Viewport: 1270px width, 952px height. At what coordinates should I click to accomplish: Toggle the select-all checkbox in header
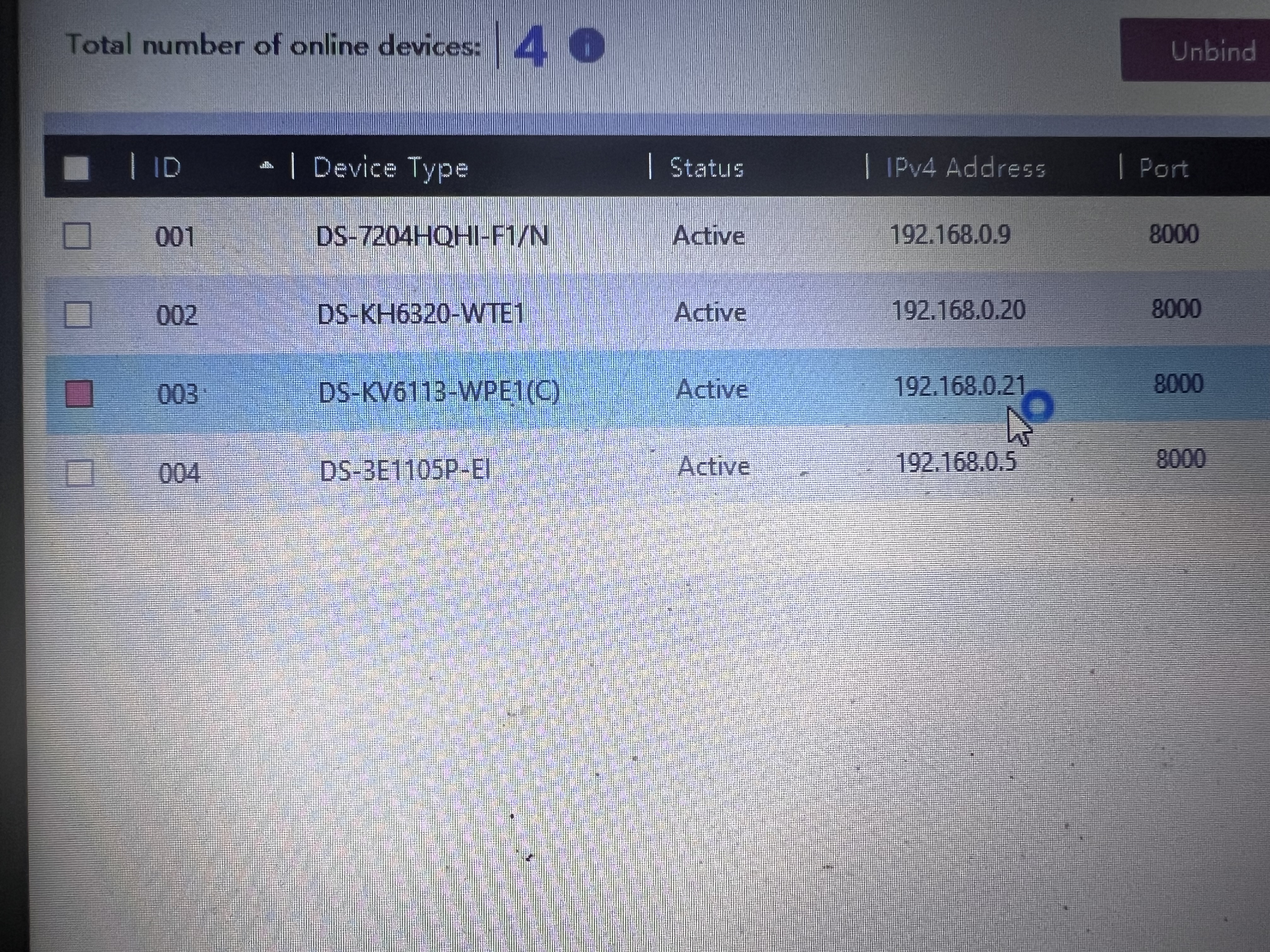(76, 168)
